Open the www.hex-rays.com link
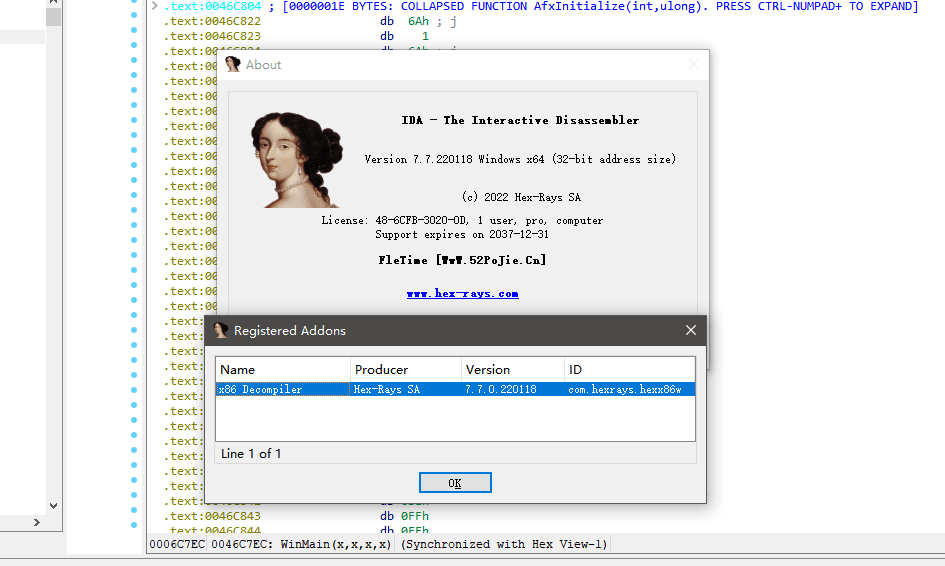 coord(462,294)
